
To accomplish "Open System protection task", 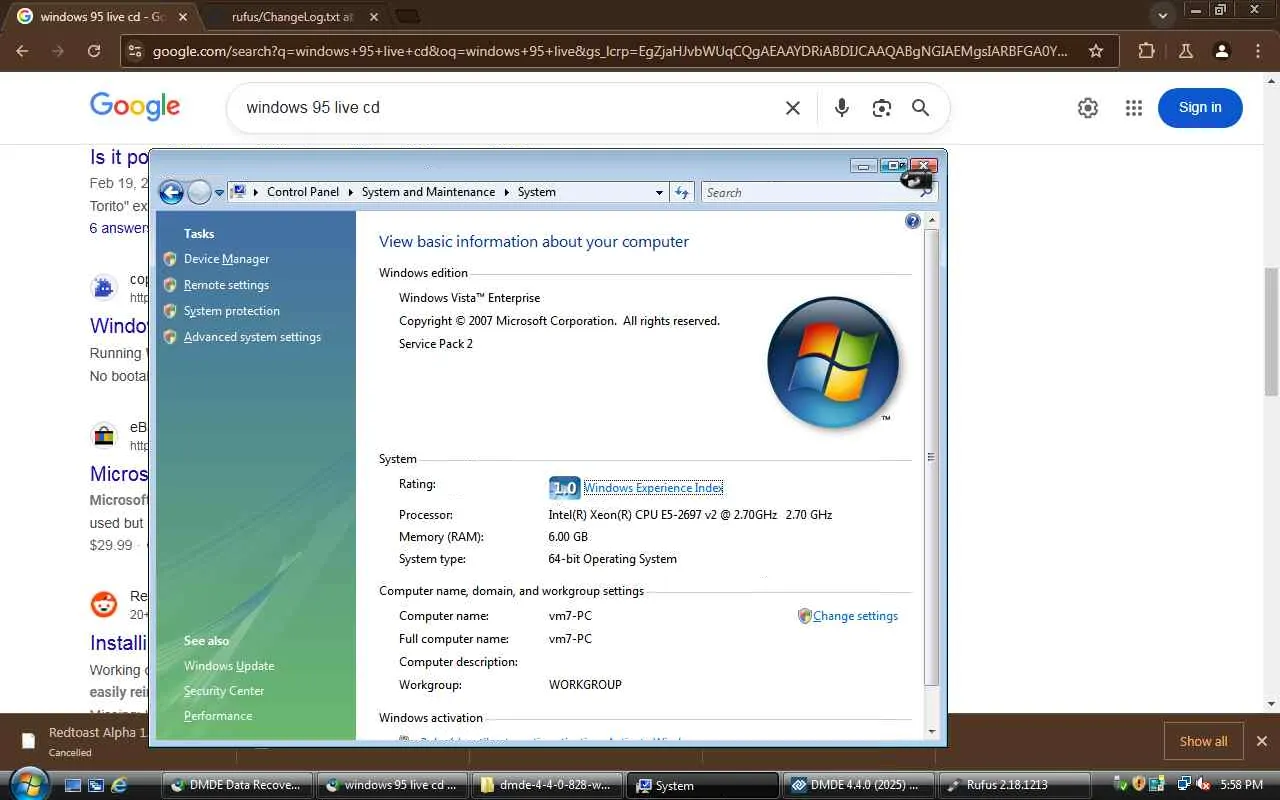I will [232, 311].
